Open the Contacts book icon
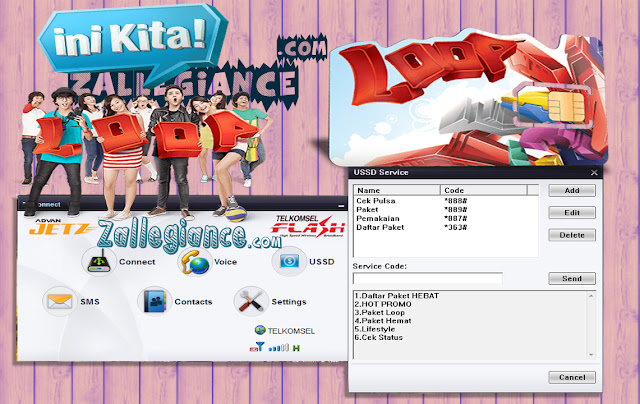 click(x=155, y=302)
